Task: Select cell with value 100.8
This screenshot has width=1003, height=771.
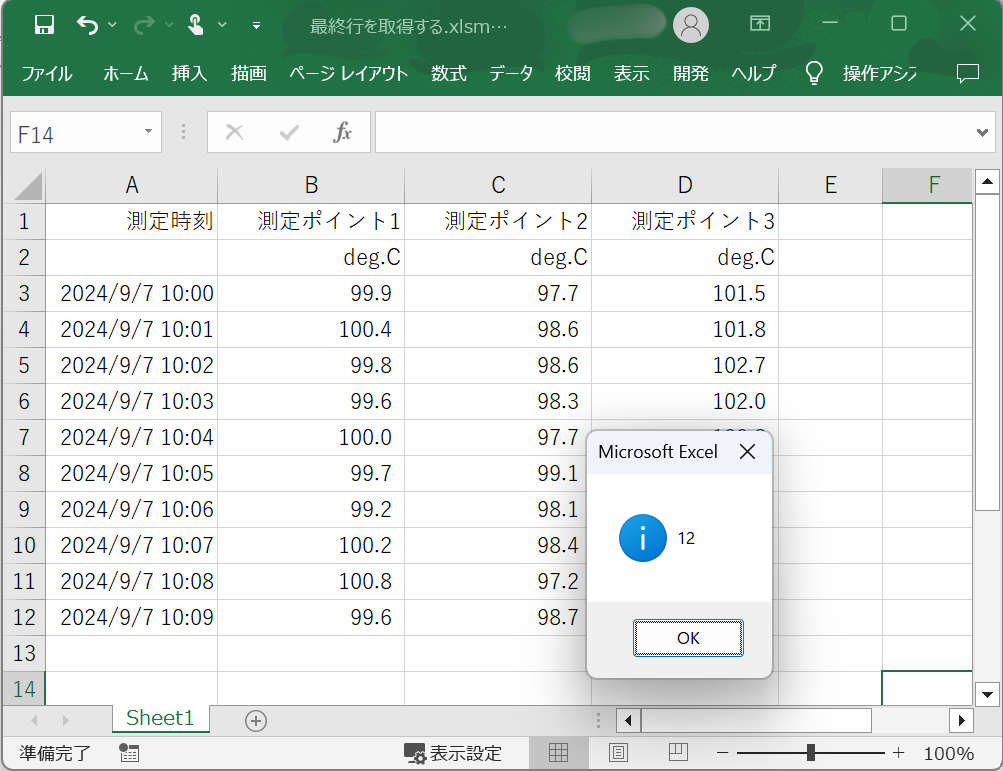Action: 311,582
